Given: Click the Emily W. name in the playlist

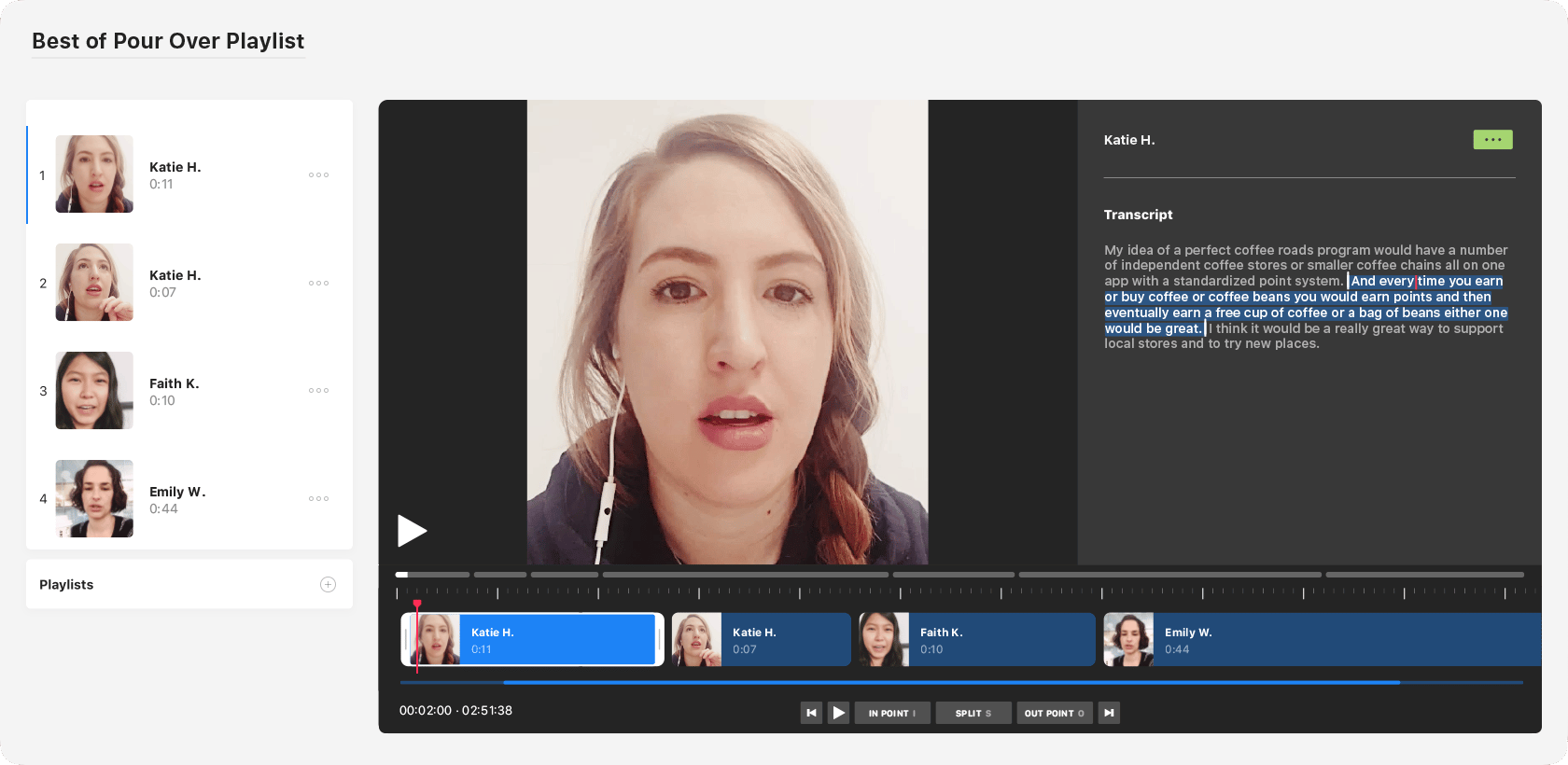Looking at the screenshot, I should pyautogui.click(x=177, y=492).
